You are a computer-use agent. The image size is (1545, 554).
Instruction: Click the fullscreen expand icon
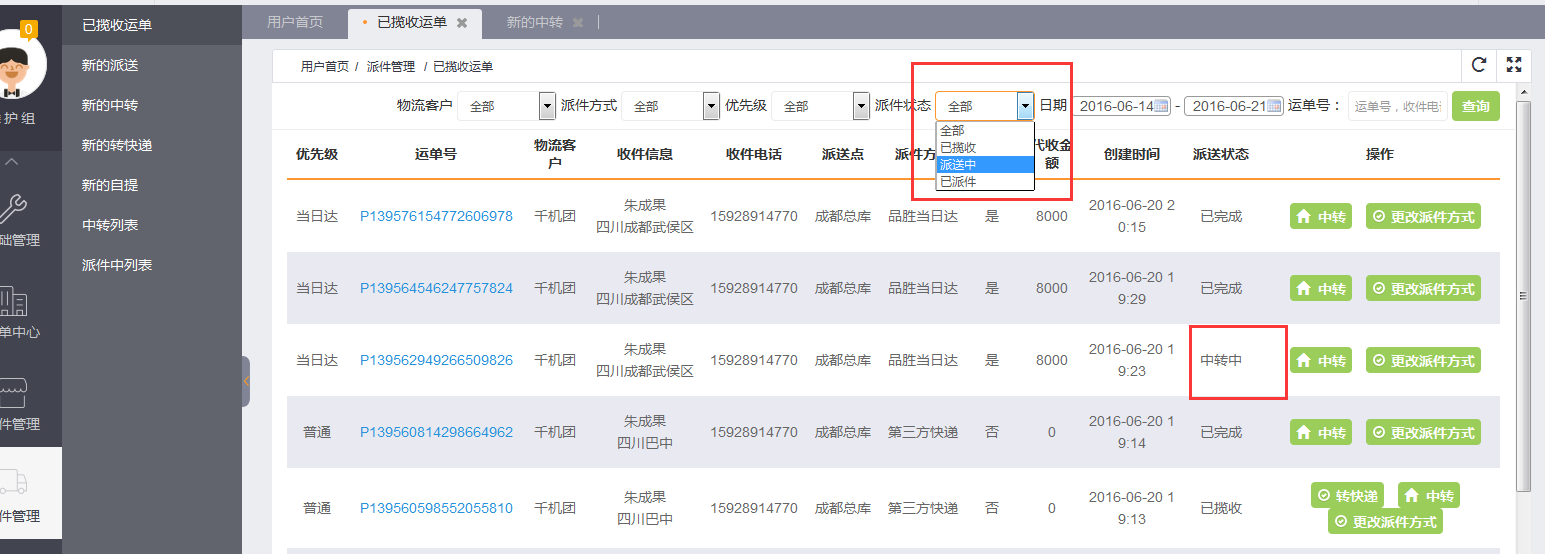coord(1514,65)
